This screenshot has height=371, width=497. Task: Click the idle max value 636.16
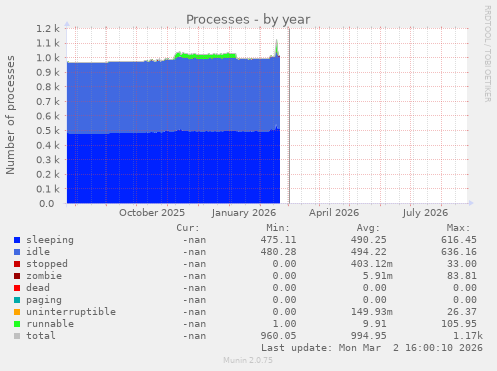click(459, 252)
